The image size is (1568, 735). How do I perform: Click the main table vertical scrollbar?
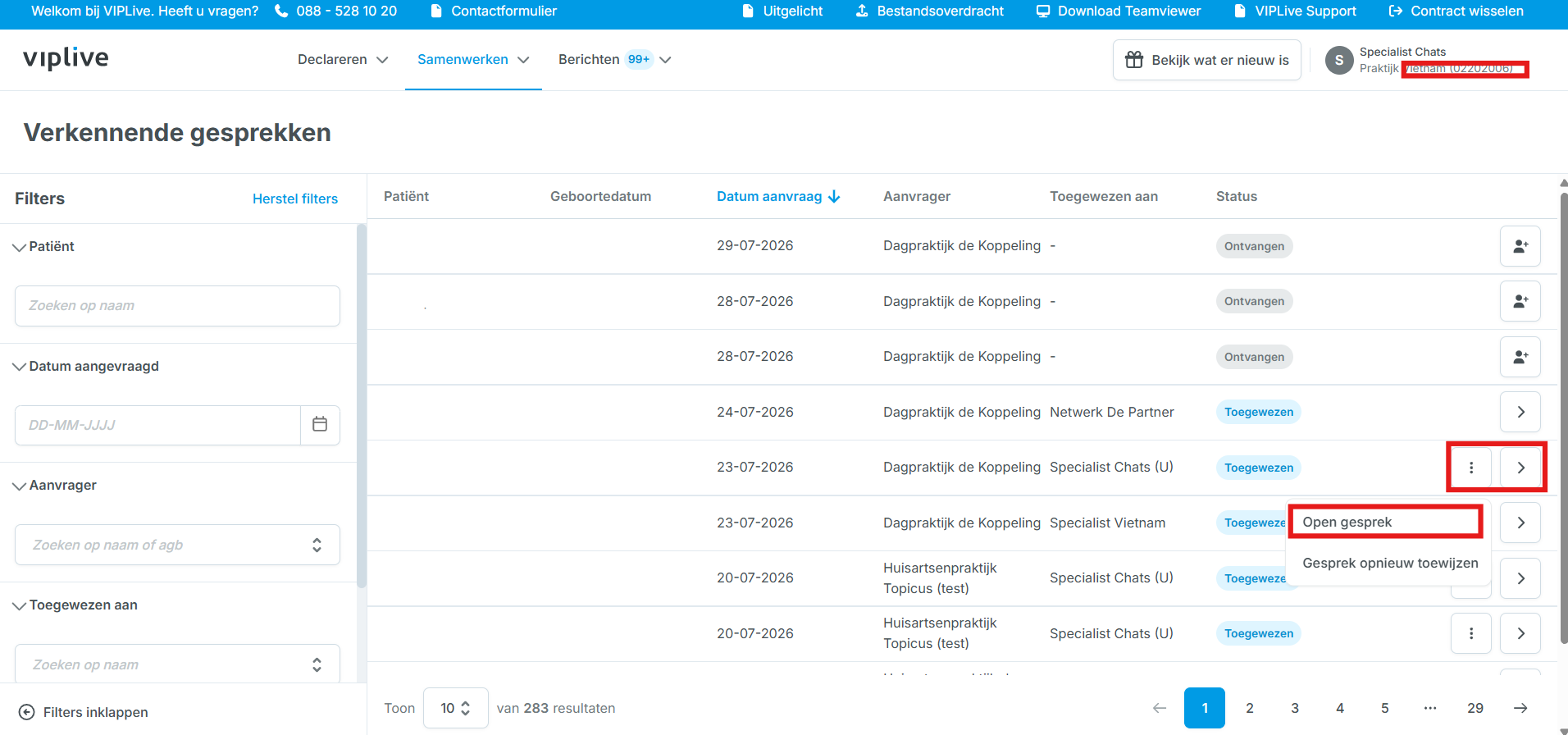1563,418
